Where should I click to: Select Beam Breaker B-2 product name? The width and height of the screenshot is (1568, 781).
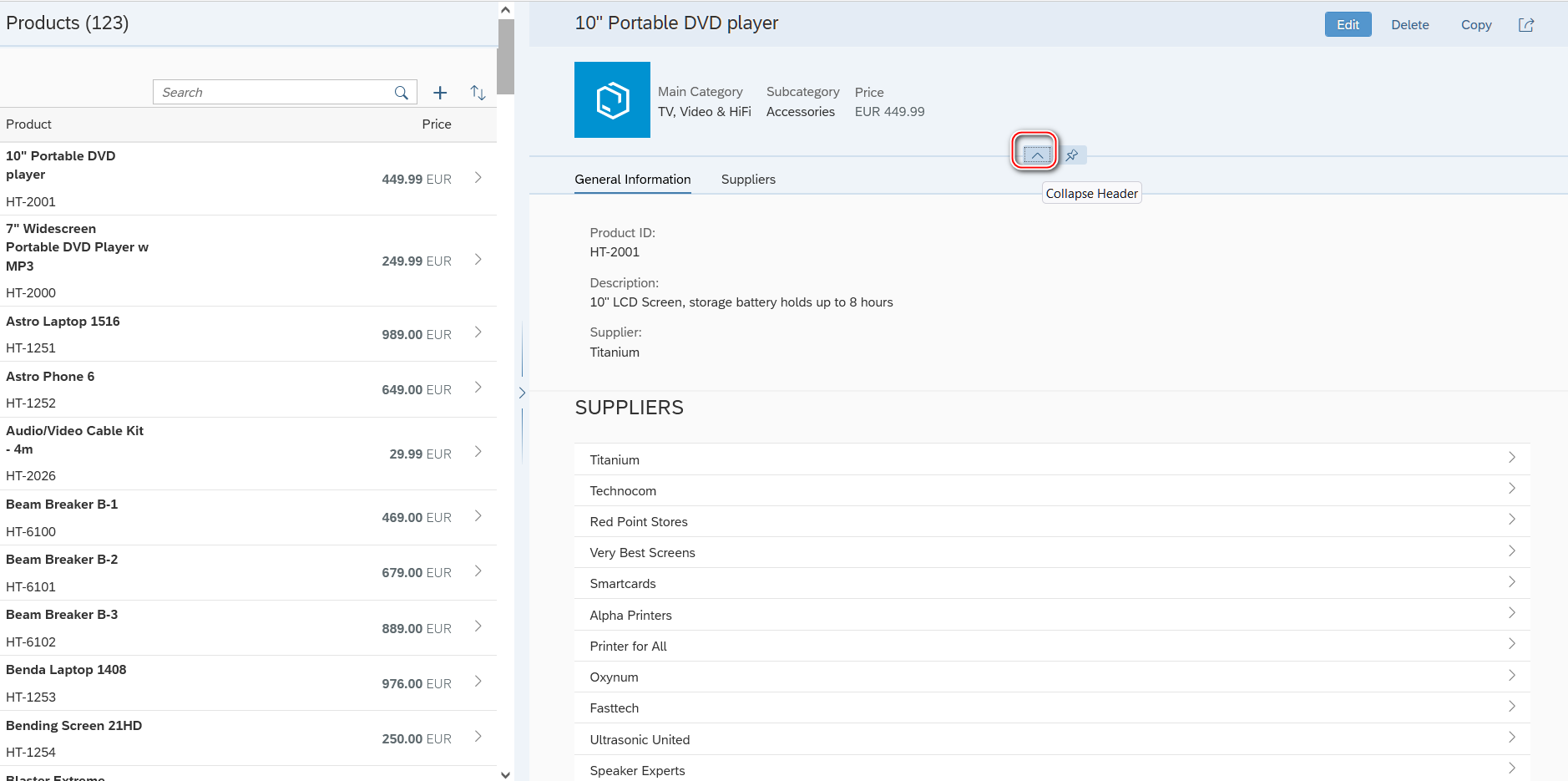(x=62, y=560)
